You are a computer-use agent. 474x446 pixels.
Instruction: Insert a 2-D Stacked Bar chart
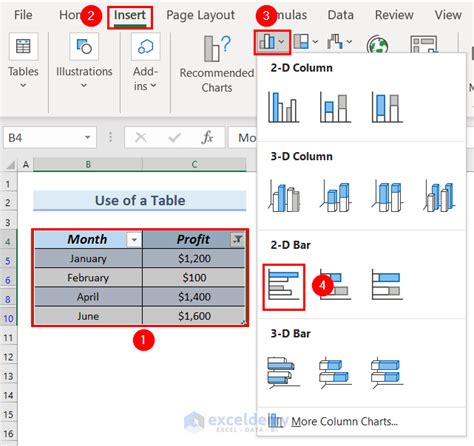pyautogui.click(x=335, y=285)
